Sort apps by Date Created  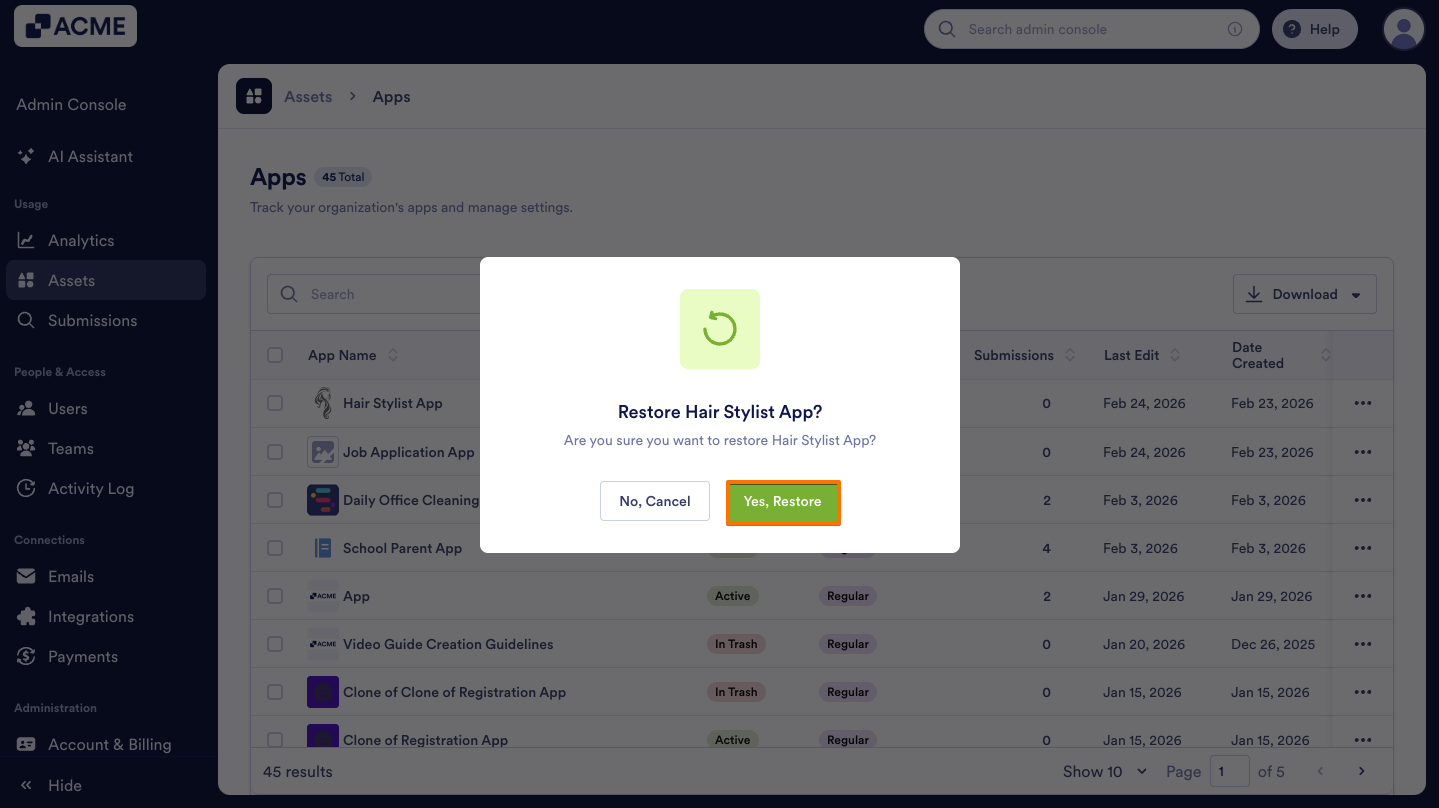point(1326,354)
